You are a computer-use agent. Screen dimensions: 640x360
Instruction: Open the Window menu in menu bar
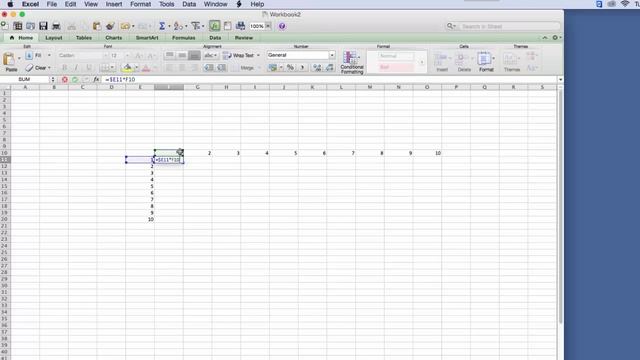(216, 4)
